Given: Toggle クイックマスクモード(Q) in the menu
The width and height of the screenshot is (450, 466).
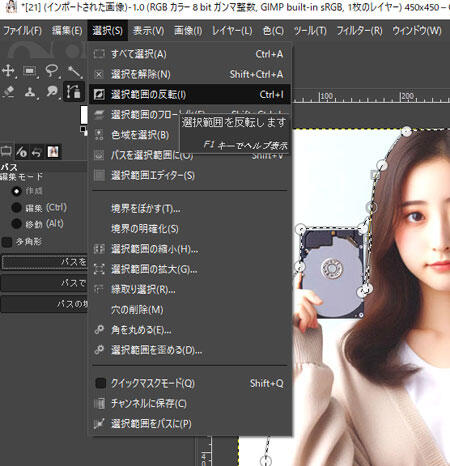Looking at the screenshot, I should tap(190, 383).
